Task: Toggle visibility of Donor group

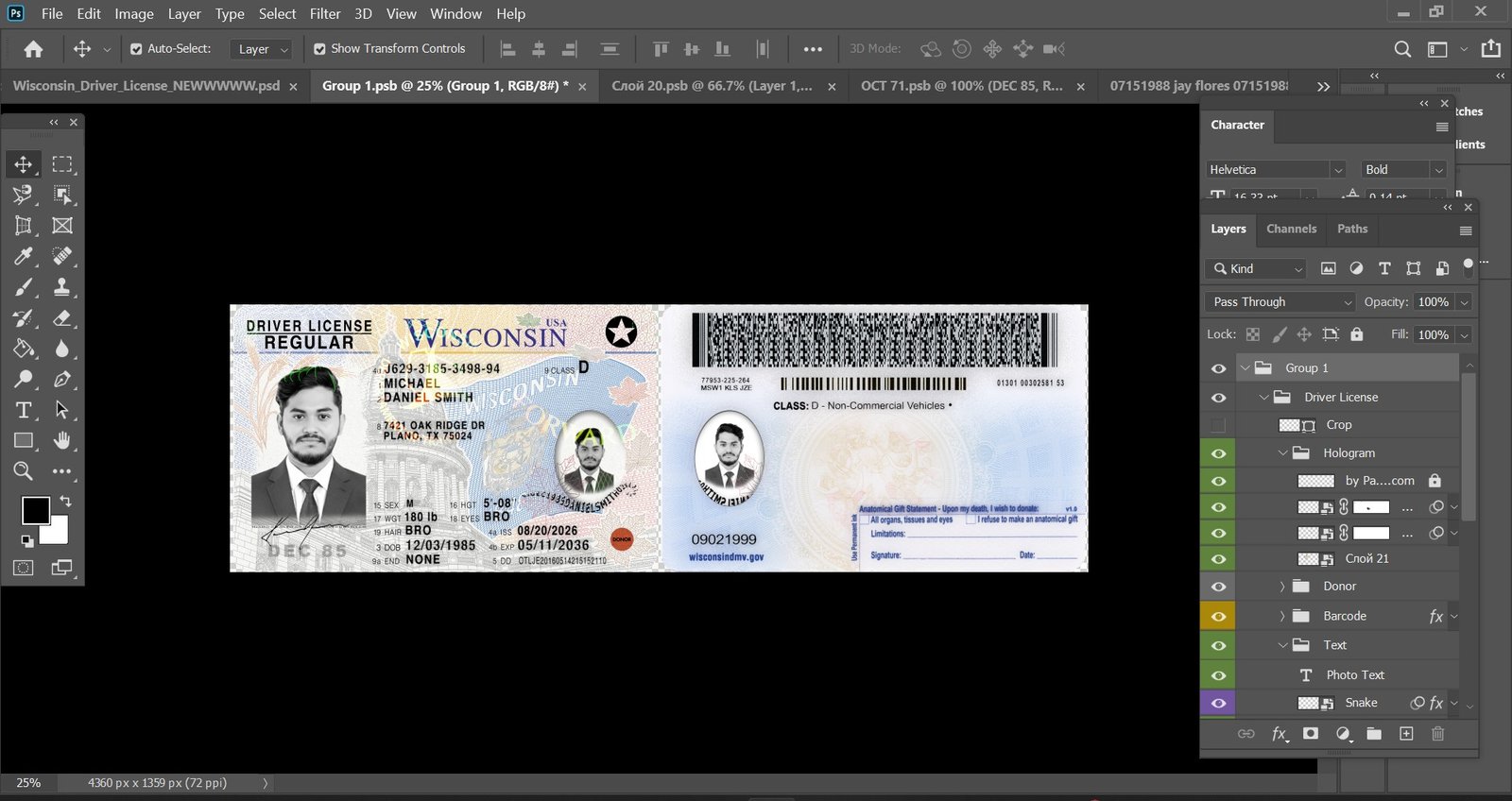Action: click(1218, 587)
